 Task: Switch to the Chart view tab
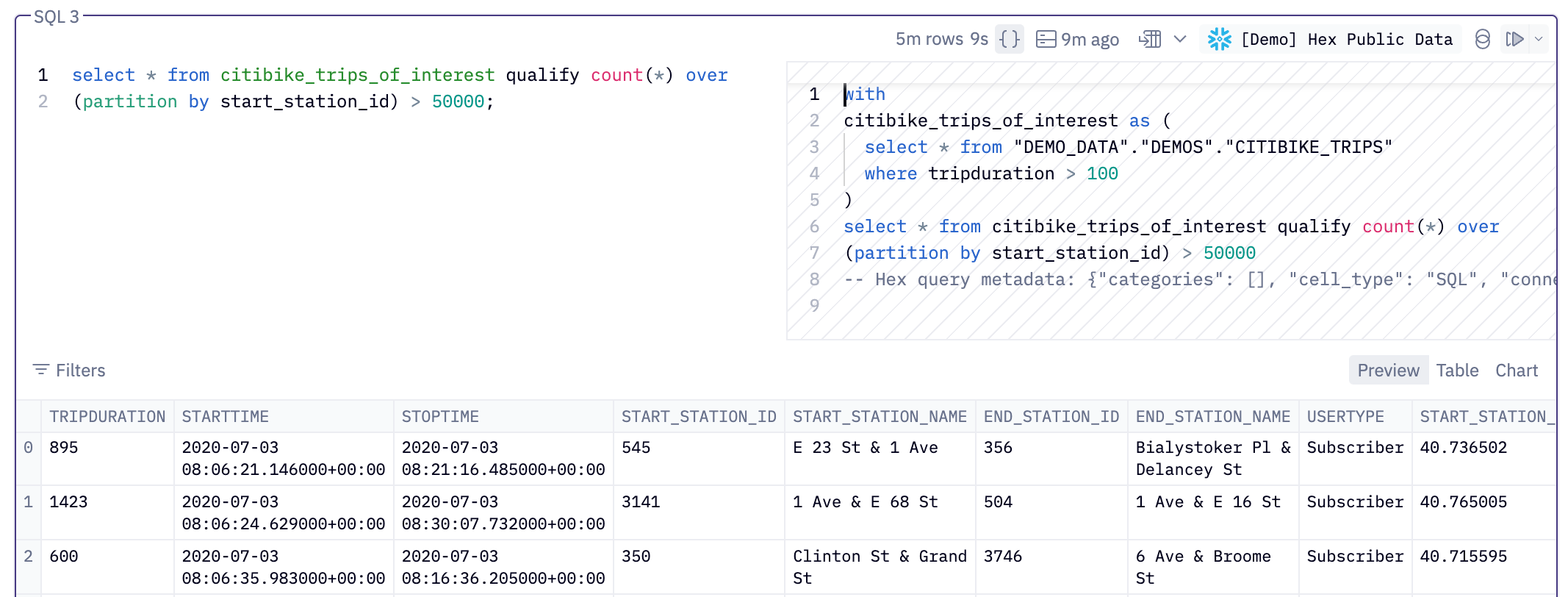(1517, 371)
